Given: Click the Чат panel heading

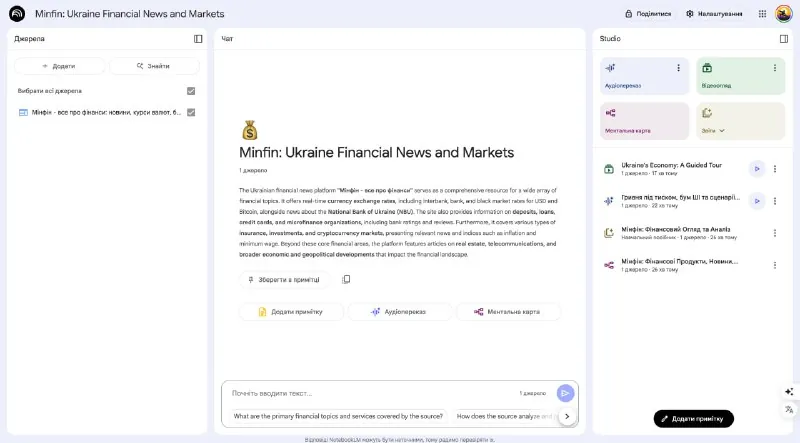Looking at the screenshot, I should click(x=228, y=39).
